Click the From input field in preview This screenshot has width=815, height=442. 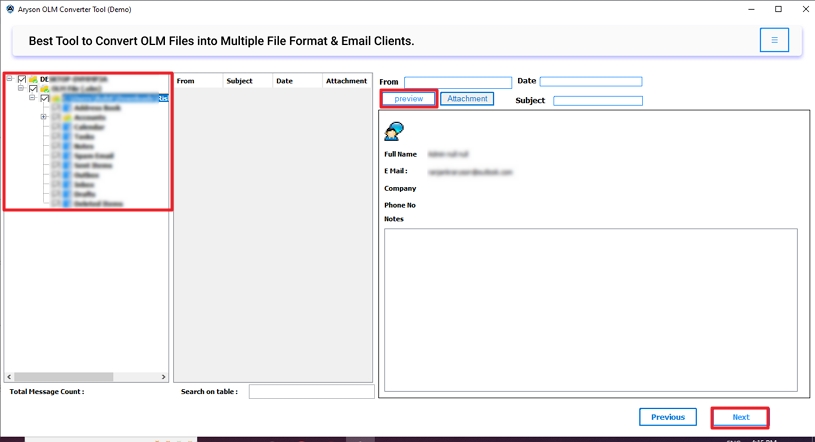pyautogui.click(x=458, y=83)
